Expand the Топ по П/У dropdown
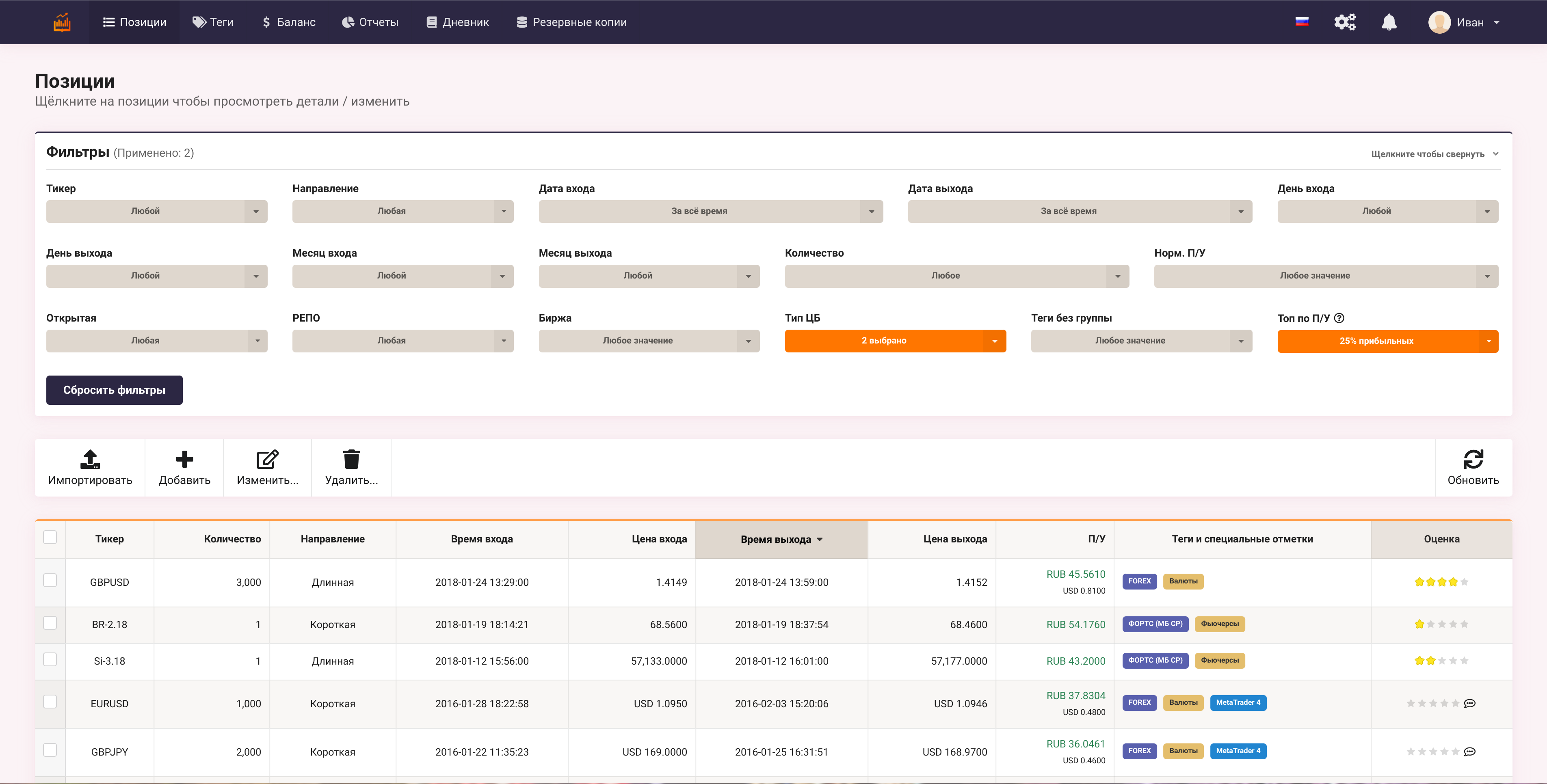The height and width of the screenshot is (784, 1547). tap(1387, 341)
